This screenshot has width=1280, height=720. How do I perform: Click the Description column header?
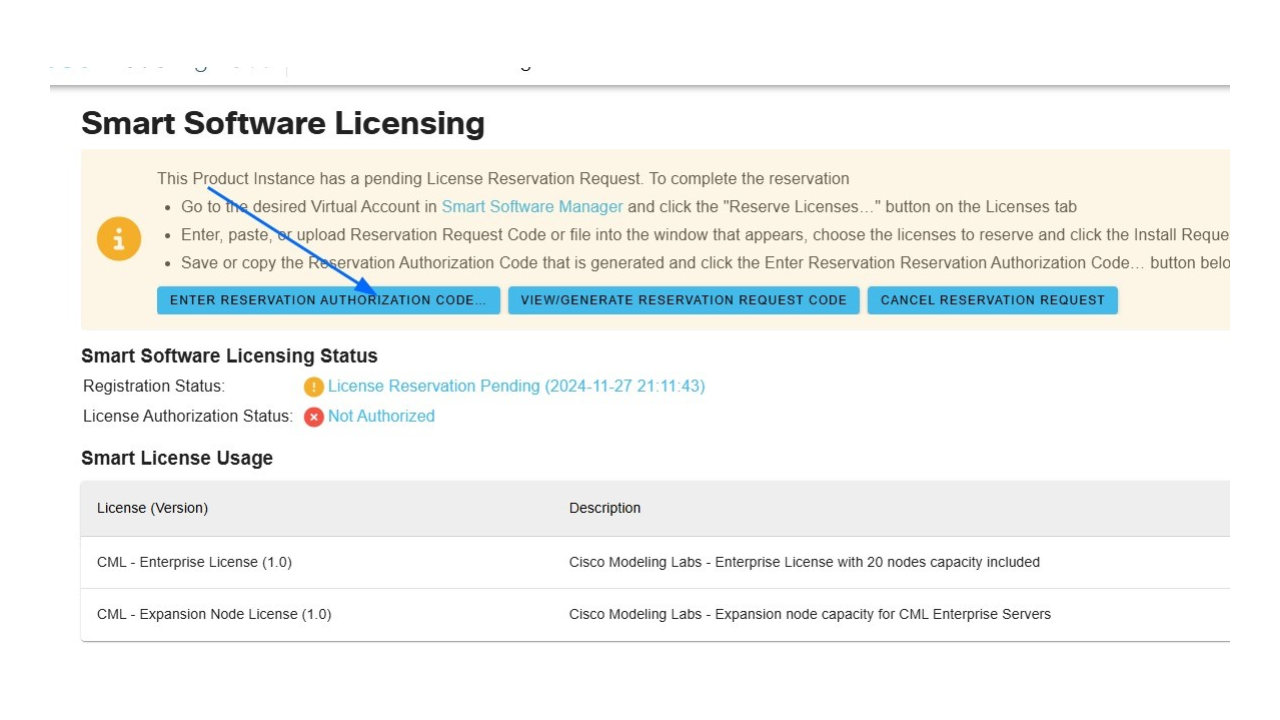click(x=605, y=508)
